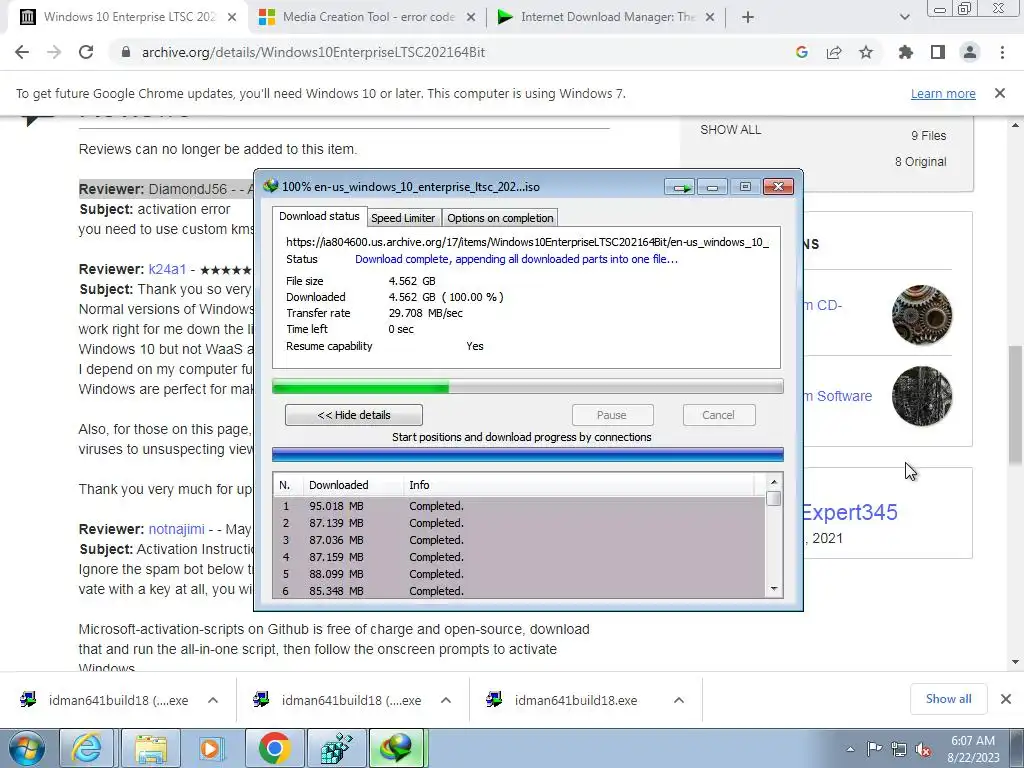
Task: Click the Cancel download button
Action: [x=718, y=415]
